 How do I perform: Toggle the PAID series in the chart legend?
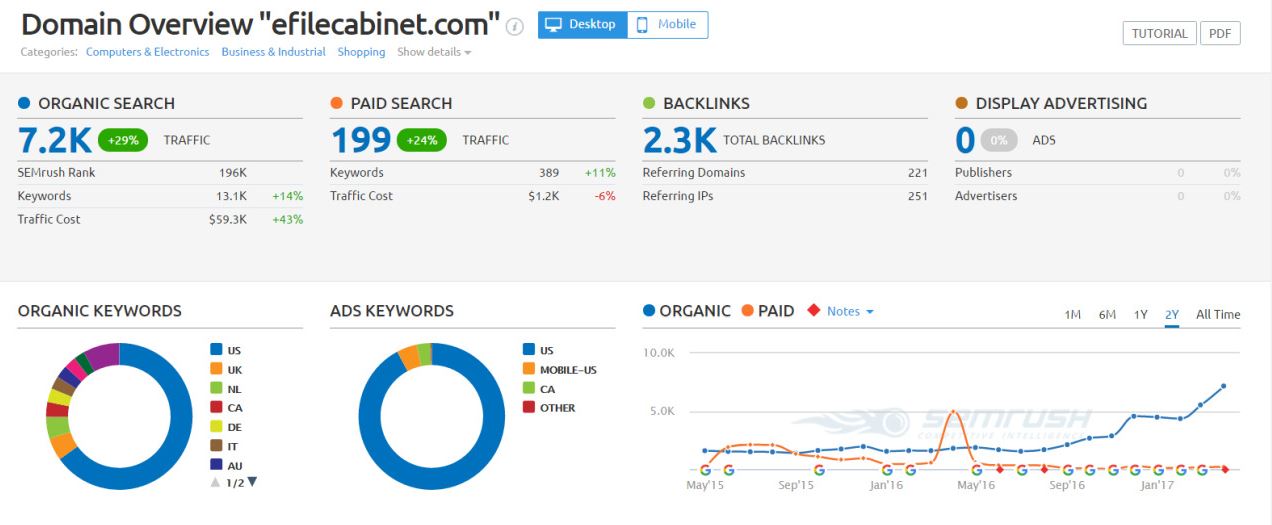[x=767, y=311]
